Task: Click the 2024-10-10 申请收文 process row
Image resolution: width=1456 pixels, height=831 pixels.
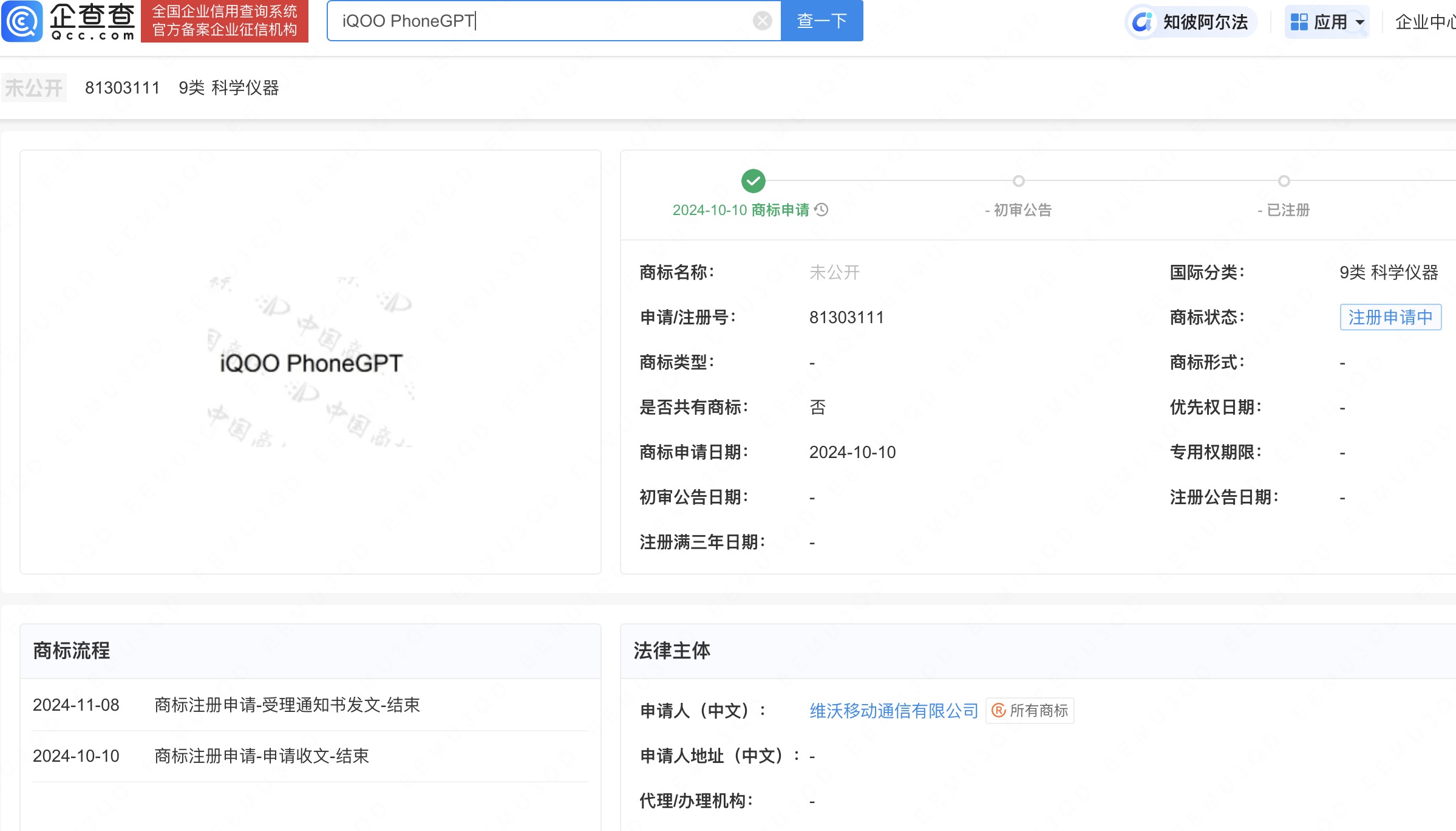Action: coord(310,756)
